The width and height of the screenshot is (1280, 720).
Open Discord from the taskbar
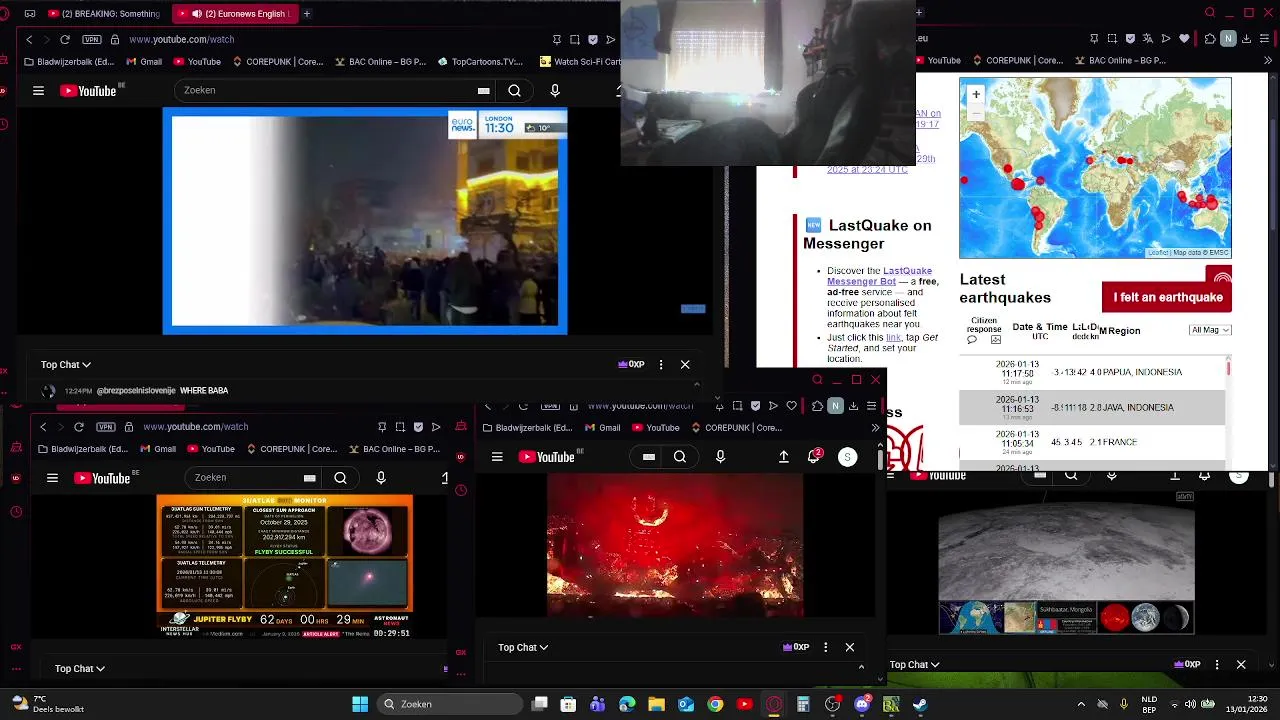point(862,704)
